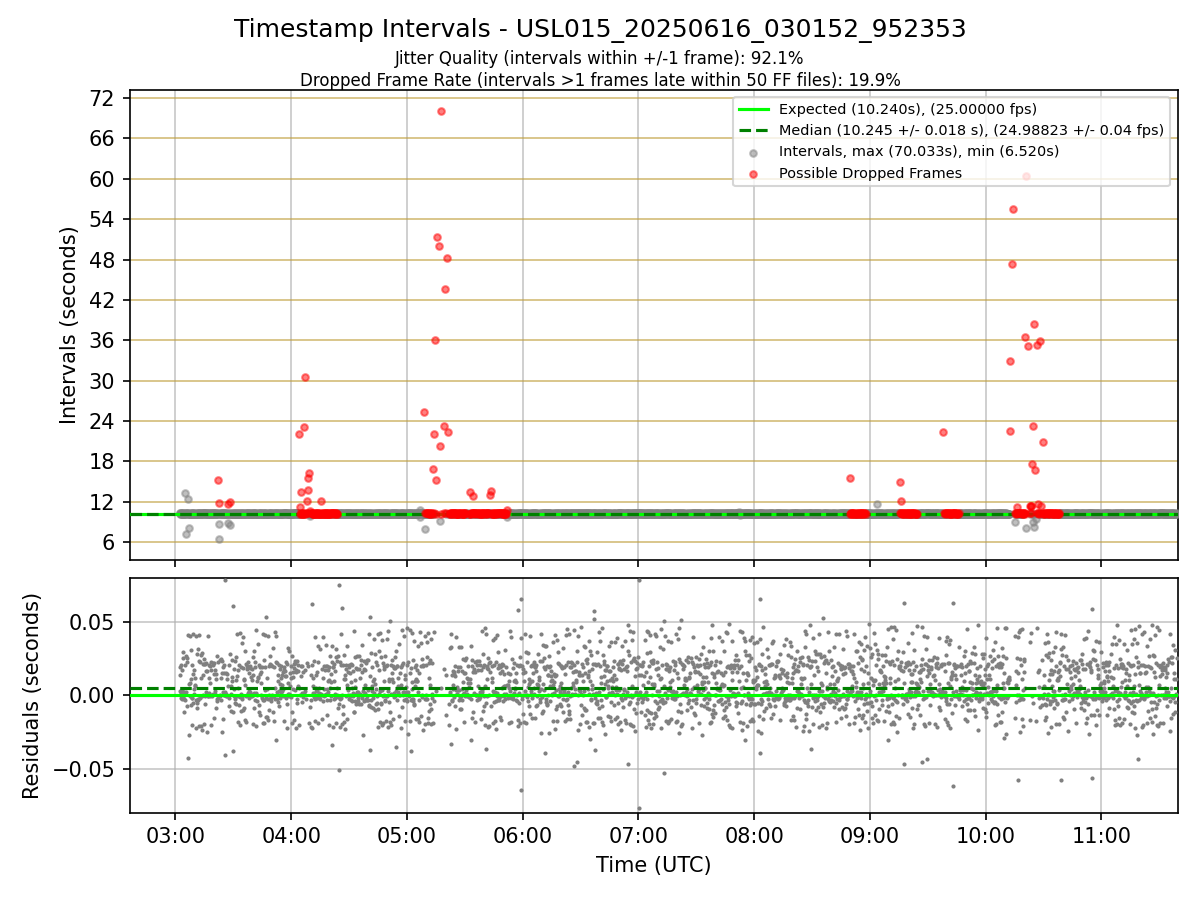Viewport: 1200px width, 900px height.
Task: Click the plot title "Timestamp Intervals - USL015_20250616_030152_952353"
Action: (600, 29)
